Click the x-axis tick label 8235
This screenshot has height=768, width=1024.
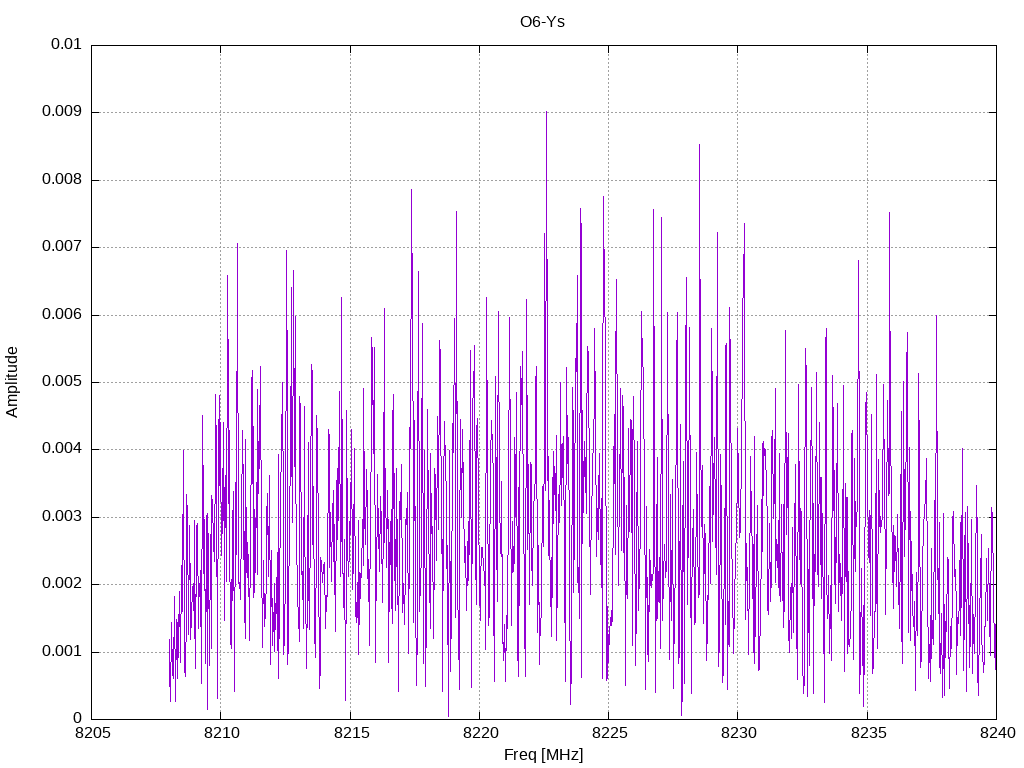click(x=868, y=733)
